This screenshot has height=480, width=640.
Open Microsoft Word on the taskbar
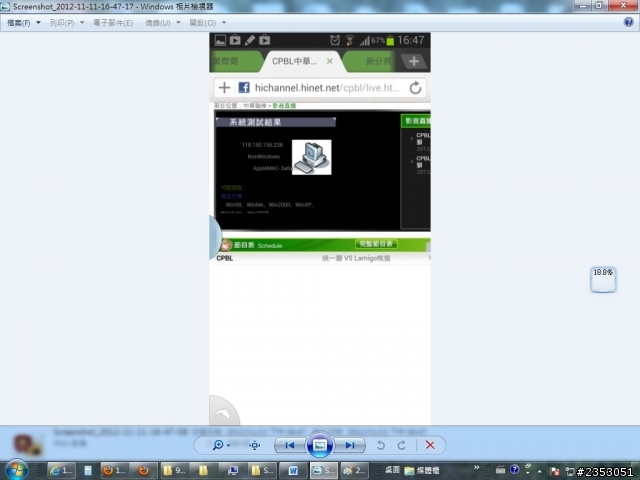click(293, 471)
